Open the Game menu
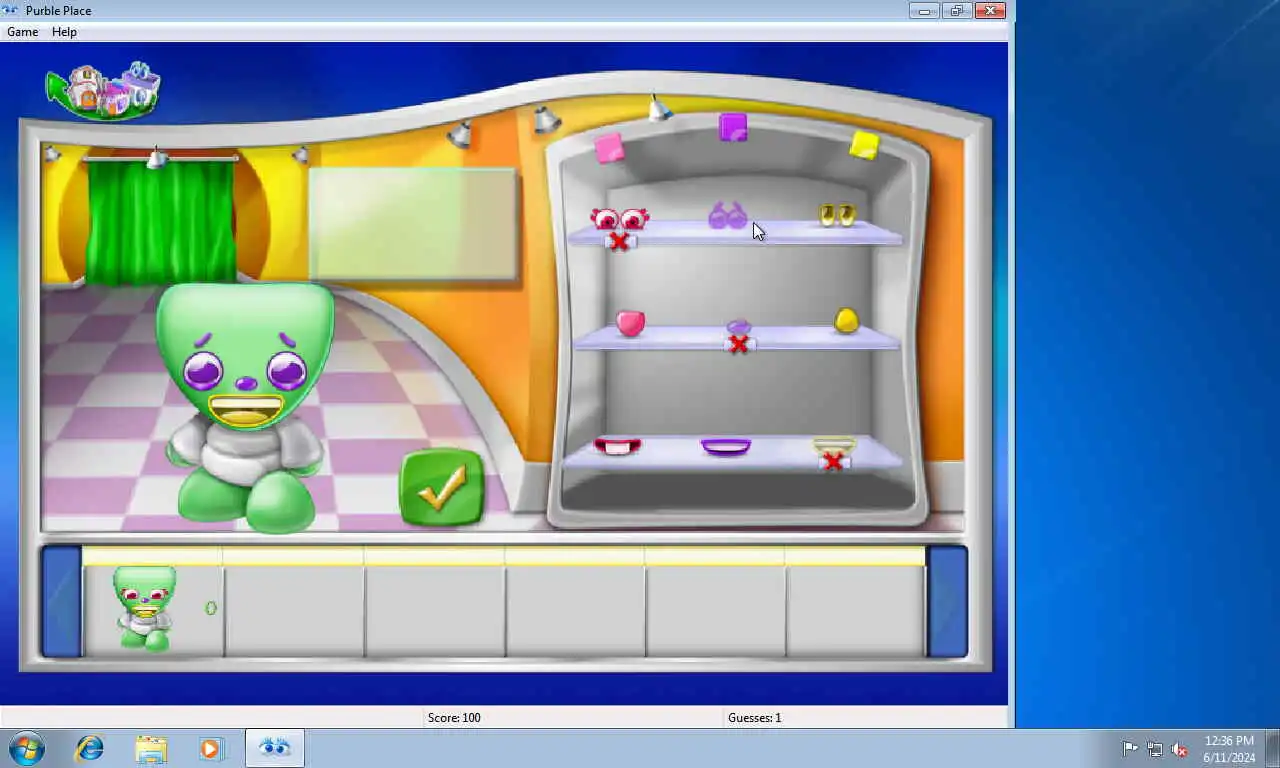This screenshot has height=768, width=1280. coord(22,32)
